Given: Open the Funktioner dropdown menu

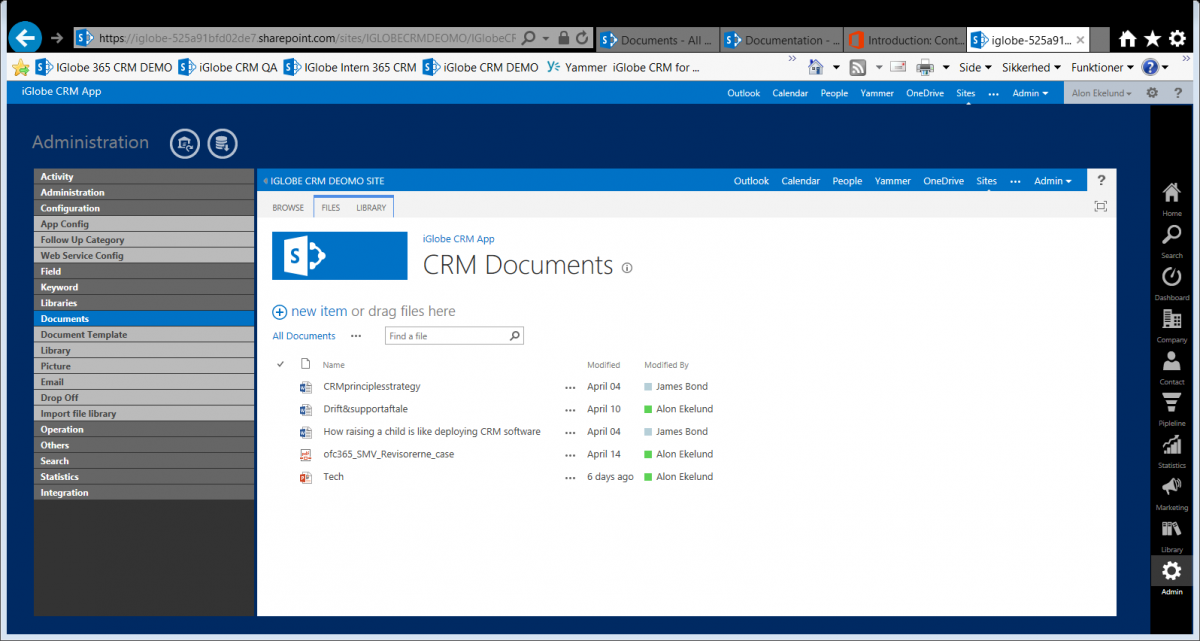Looking at the screenshot, I should (1102, 68).
